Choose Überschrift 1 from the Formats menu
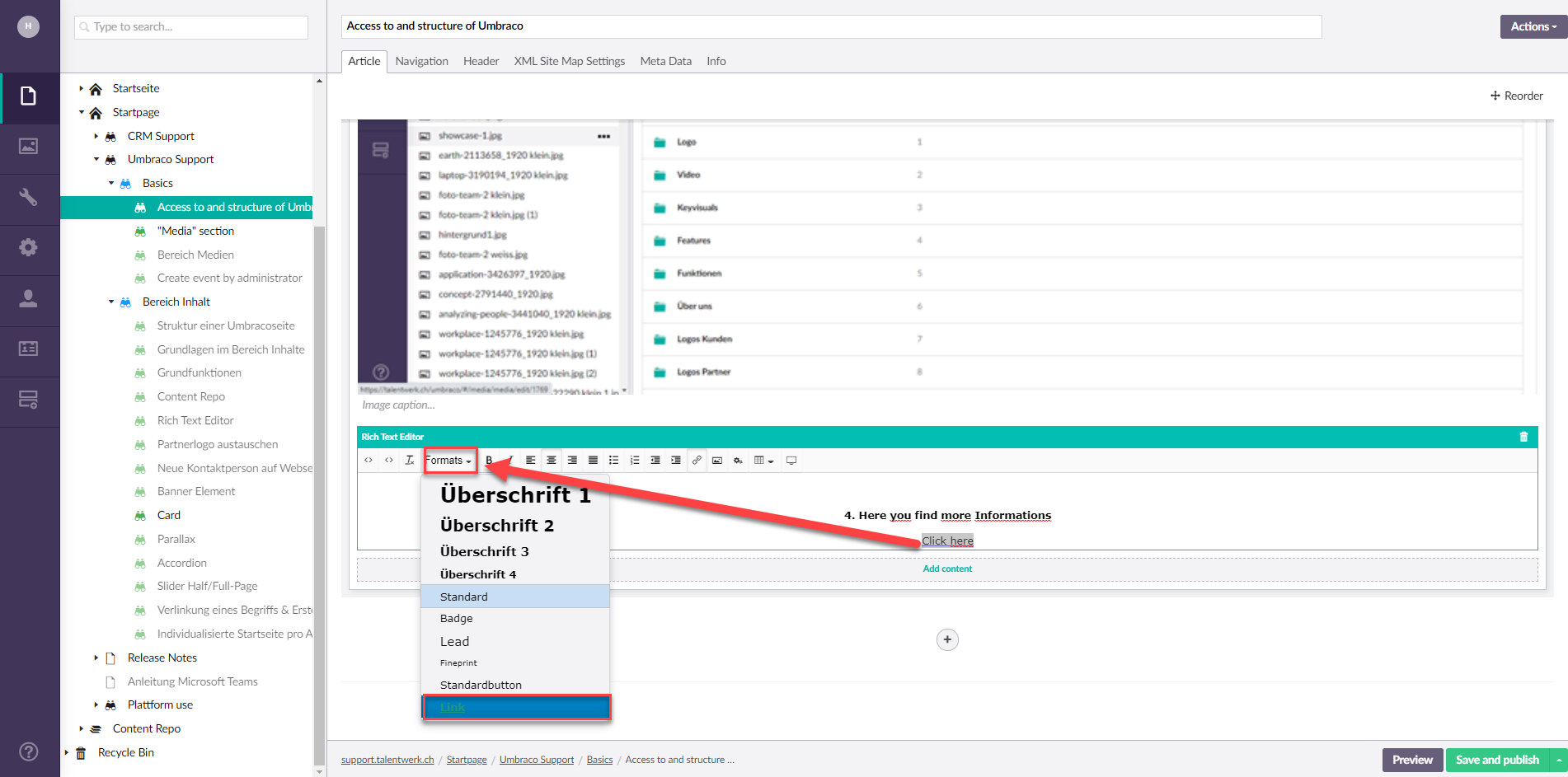The width and height of the screenshot is (1568, 777). pyautogui.click(x=515, y=494)
